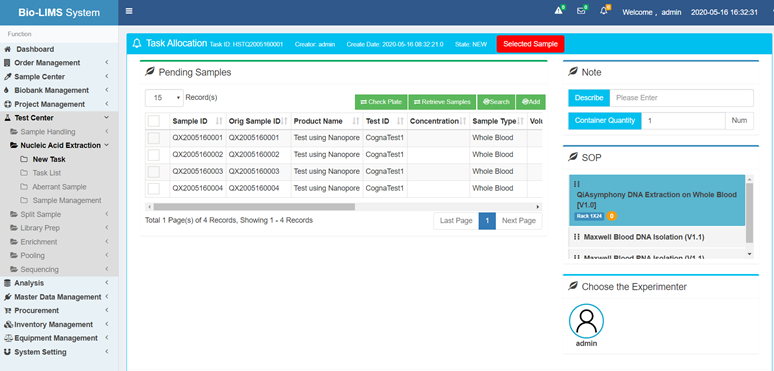Click the Test Center flask icon

click(7, 118)
